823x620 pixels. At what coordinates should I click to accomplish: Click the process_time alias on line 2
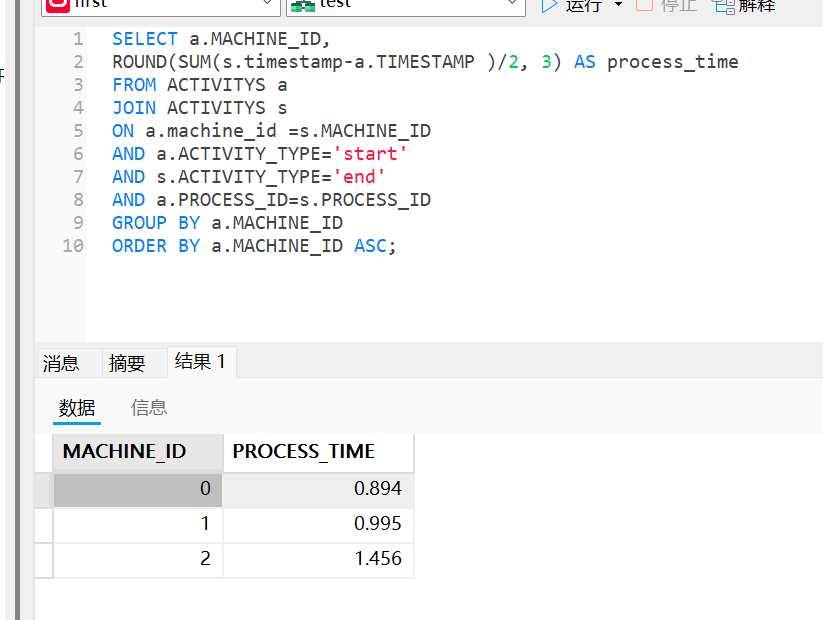tap(672, 62)
